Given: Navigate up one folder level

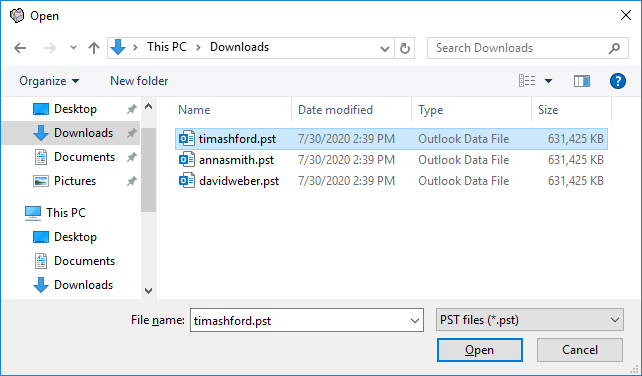Looking at the screenshot, I should pyautogui.click(x=94, y=48).
